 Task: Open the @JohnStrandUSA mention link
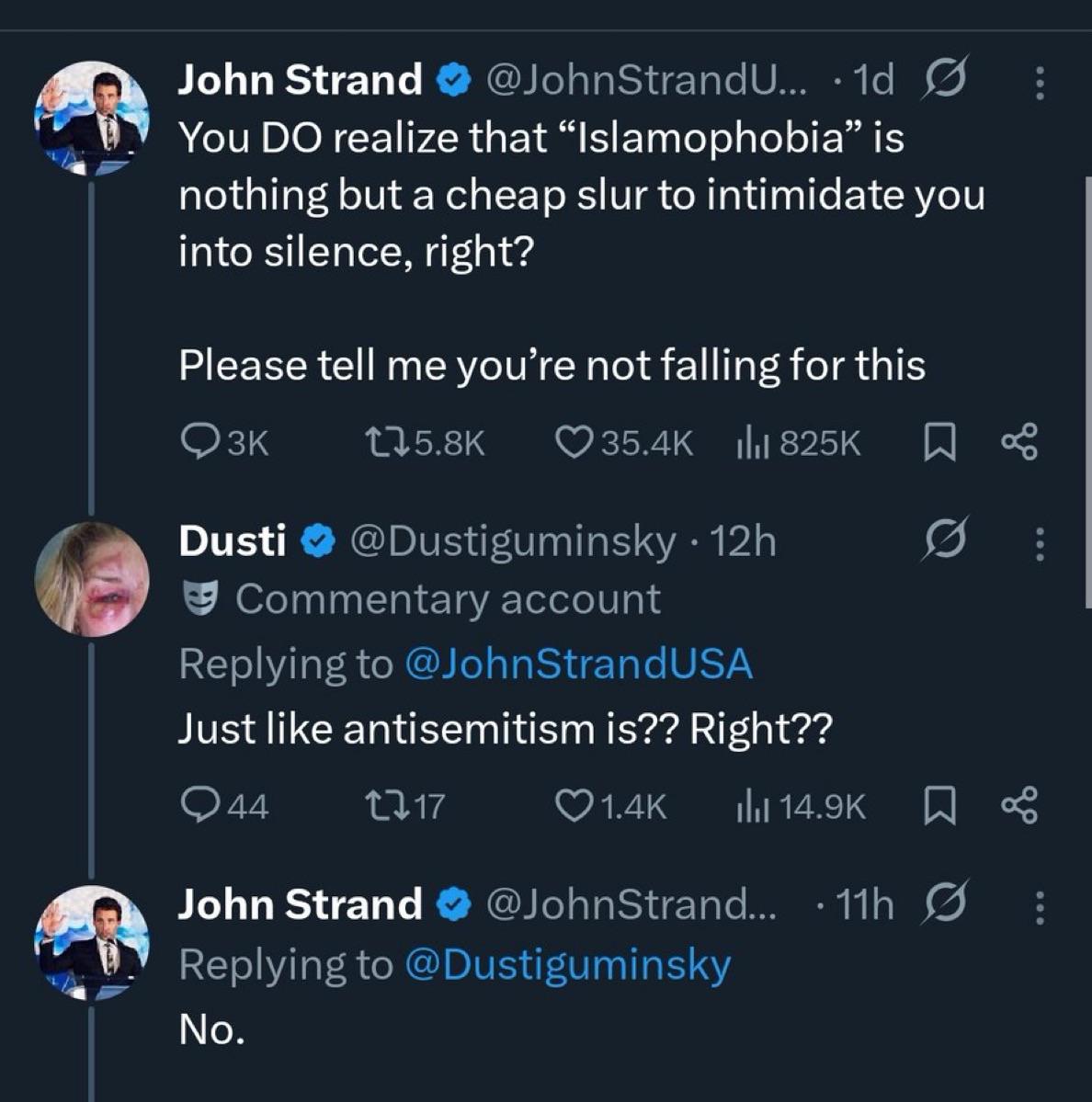click(579, 664)
